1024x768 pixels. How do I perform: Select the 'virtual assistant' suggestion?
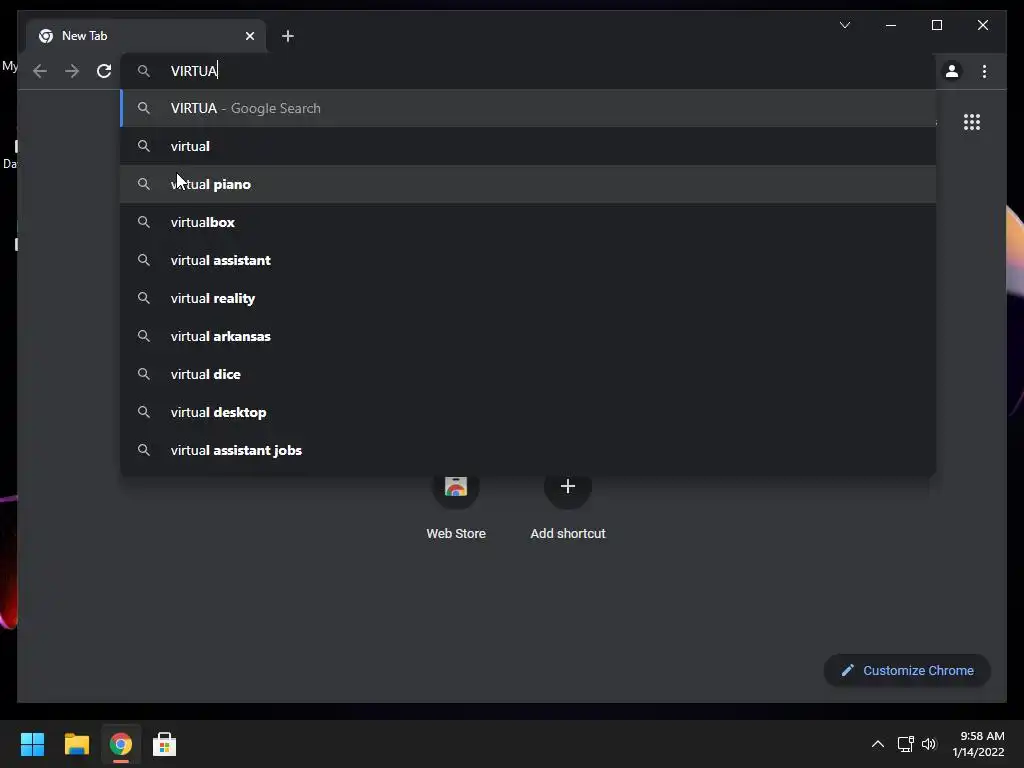(x=528, y=260)
